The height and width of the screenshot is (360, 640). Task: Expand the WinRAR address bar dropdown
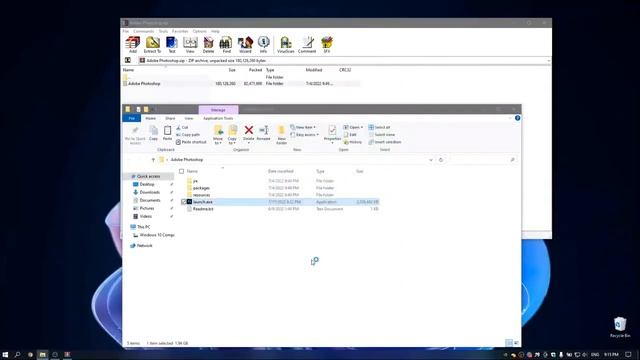coord(548,60)
